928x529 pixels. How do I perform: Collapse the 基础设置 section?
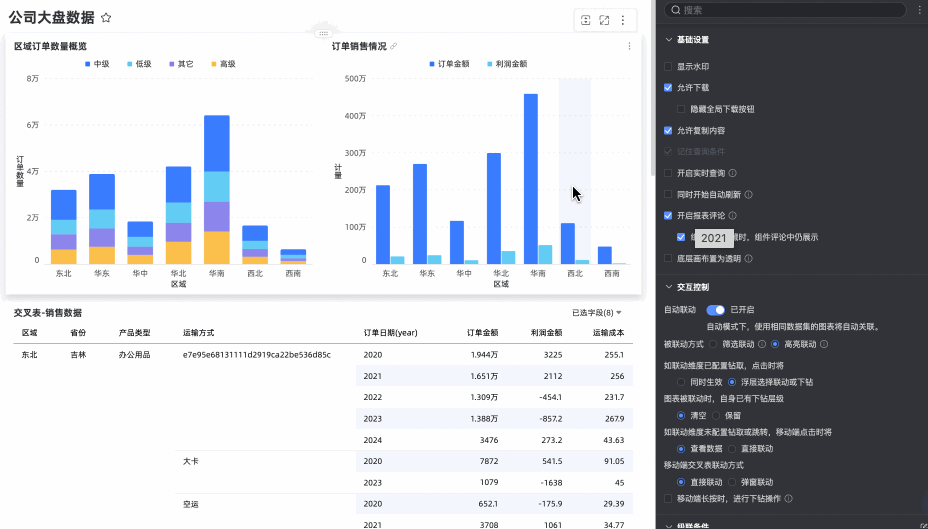click(x=669, y=40)
